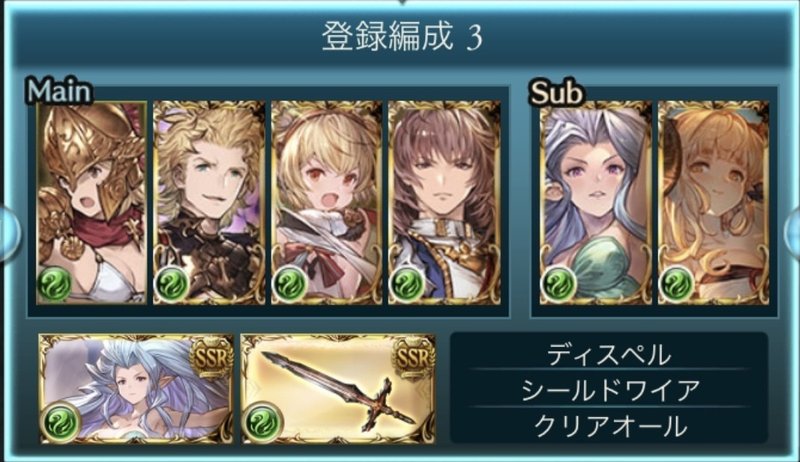Click wind element icon on helmet character
This screenshot has height=462, width=800.
55,283
